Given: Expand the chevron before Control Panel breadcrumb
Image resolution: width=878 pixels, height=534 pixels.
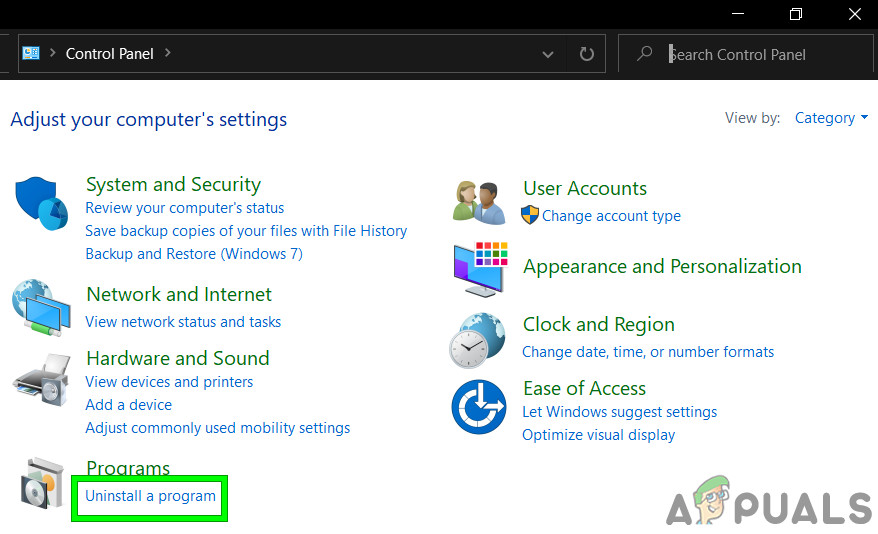Looking at the screenshot, I should (53, 53).
